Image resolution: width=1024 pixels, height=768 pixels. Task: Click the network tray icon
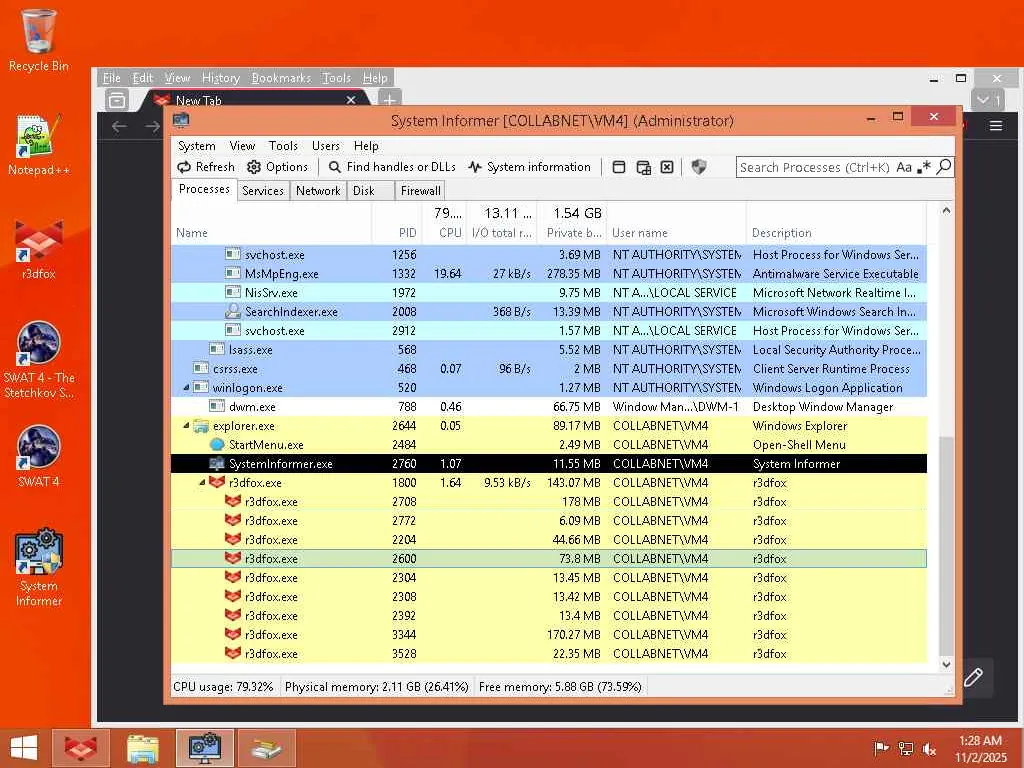tap(906, 748)
